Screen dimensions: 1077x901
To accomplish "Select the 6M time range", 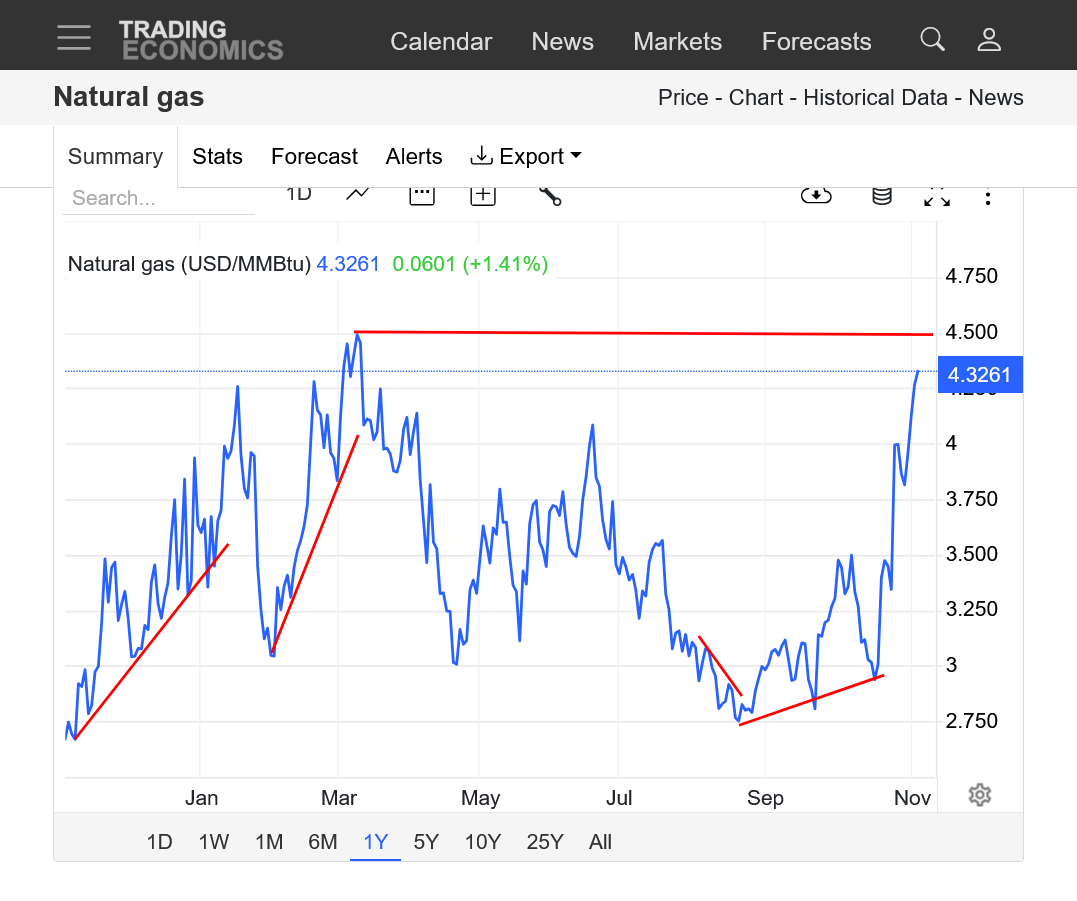I will pyautogui.click(x=322, y=842).
